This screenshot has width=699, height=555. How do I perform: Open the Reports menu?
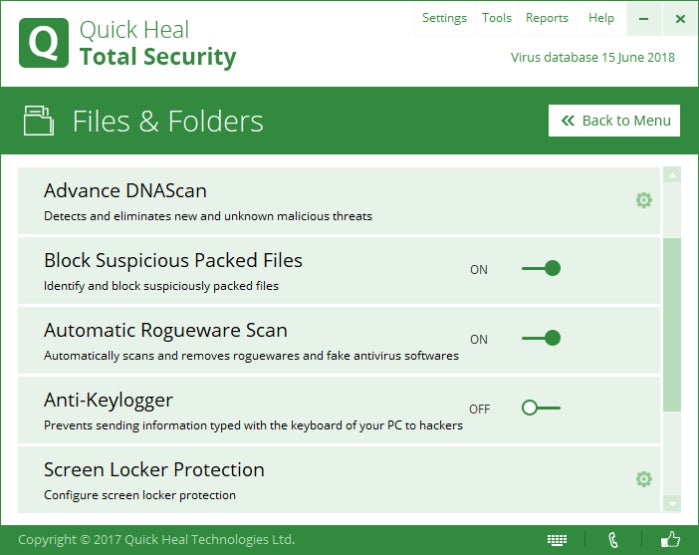point(547,18)
